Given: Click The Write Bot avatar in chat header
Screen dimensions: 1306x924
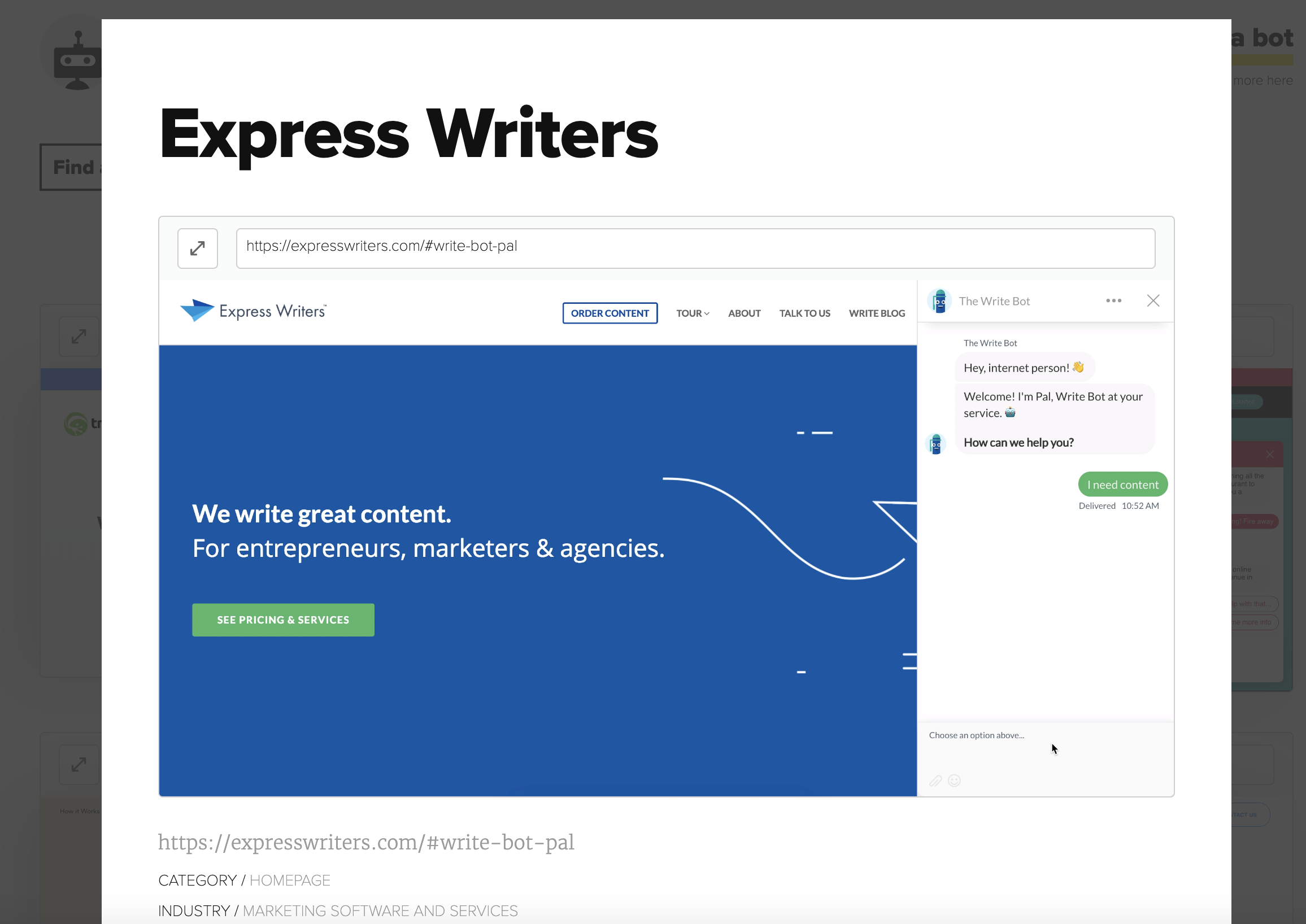Looking at the screenshot, I should click(x=939, y=301).
